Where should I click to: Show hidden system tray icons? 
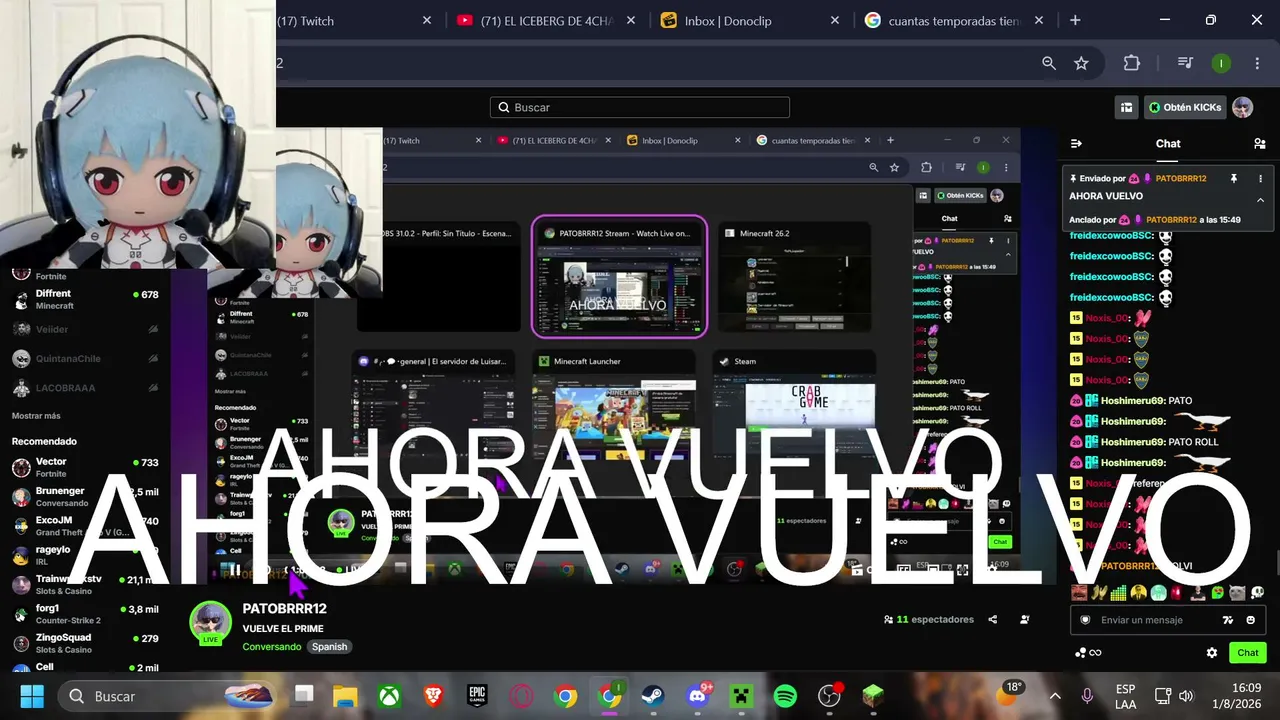(x=1055, y=696)
